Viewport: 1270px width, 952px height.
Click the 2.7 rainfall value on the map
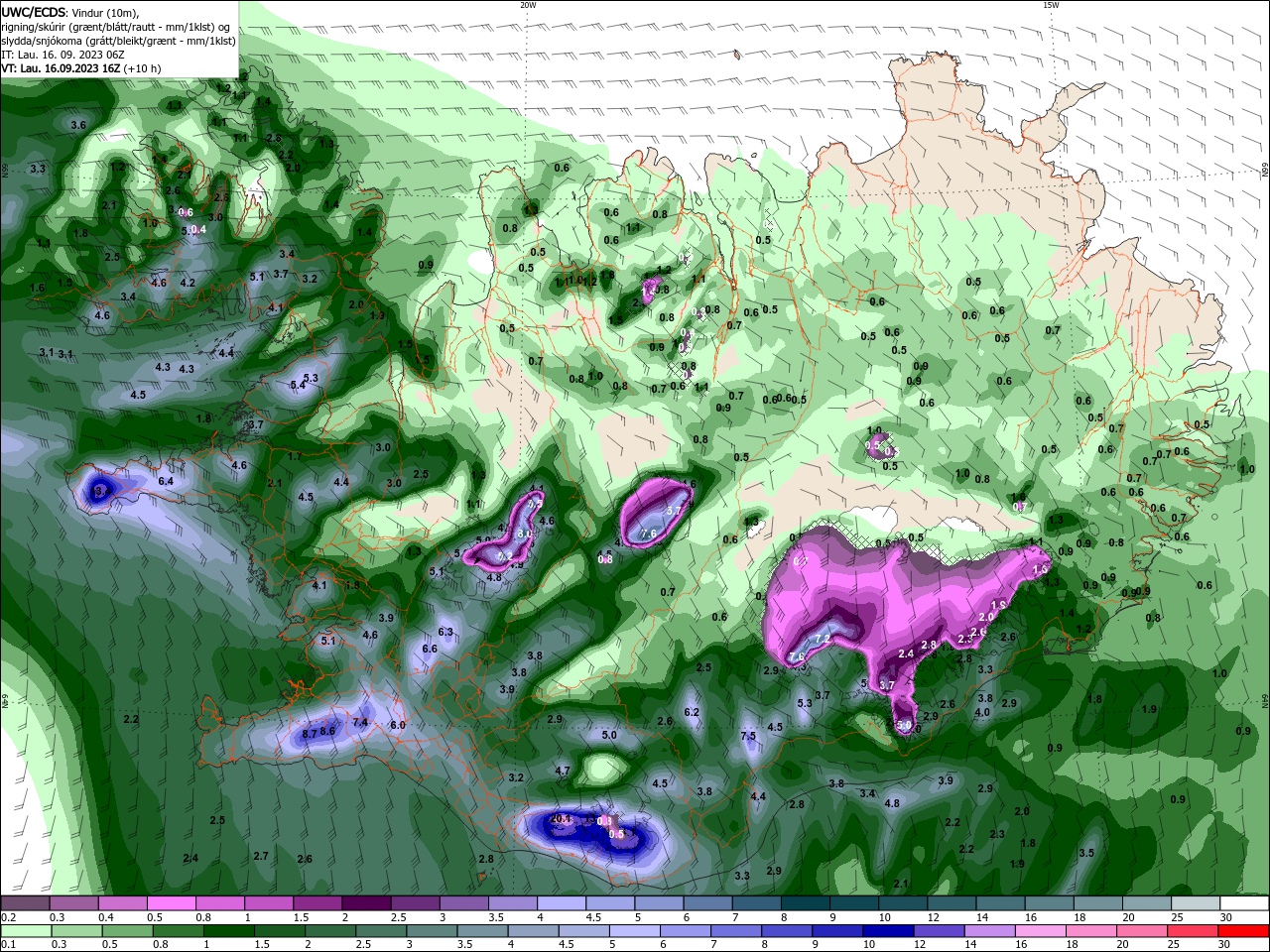[x=261, y=856]
